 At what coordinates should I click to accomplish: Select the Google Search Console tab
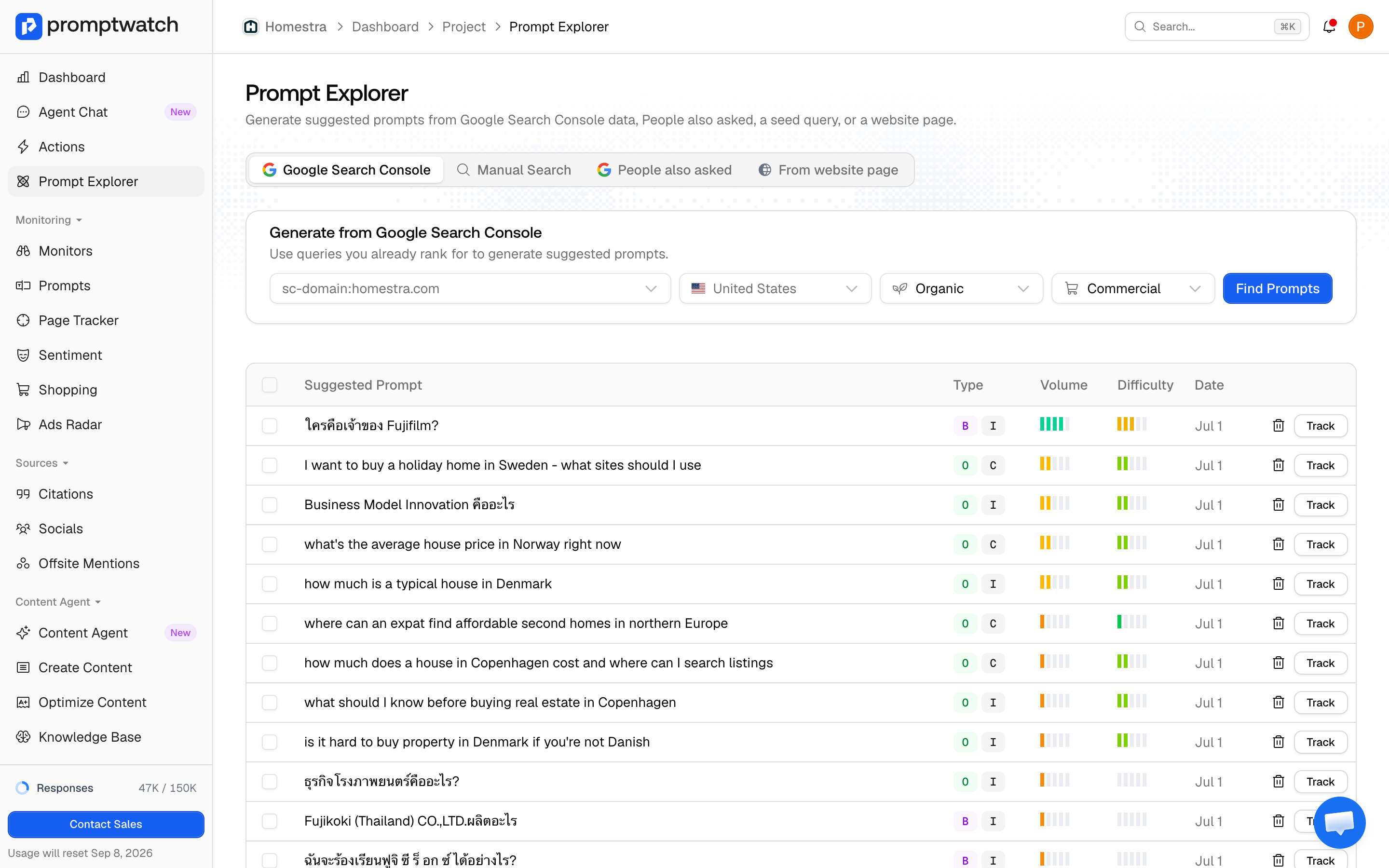346,170
